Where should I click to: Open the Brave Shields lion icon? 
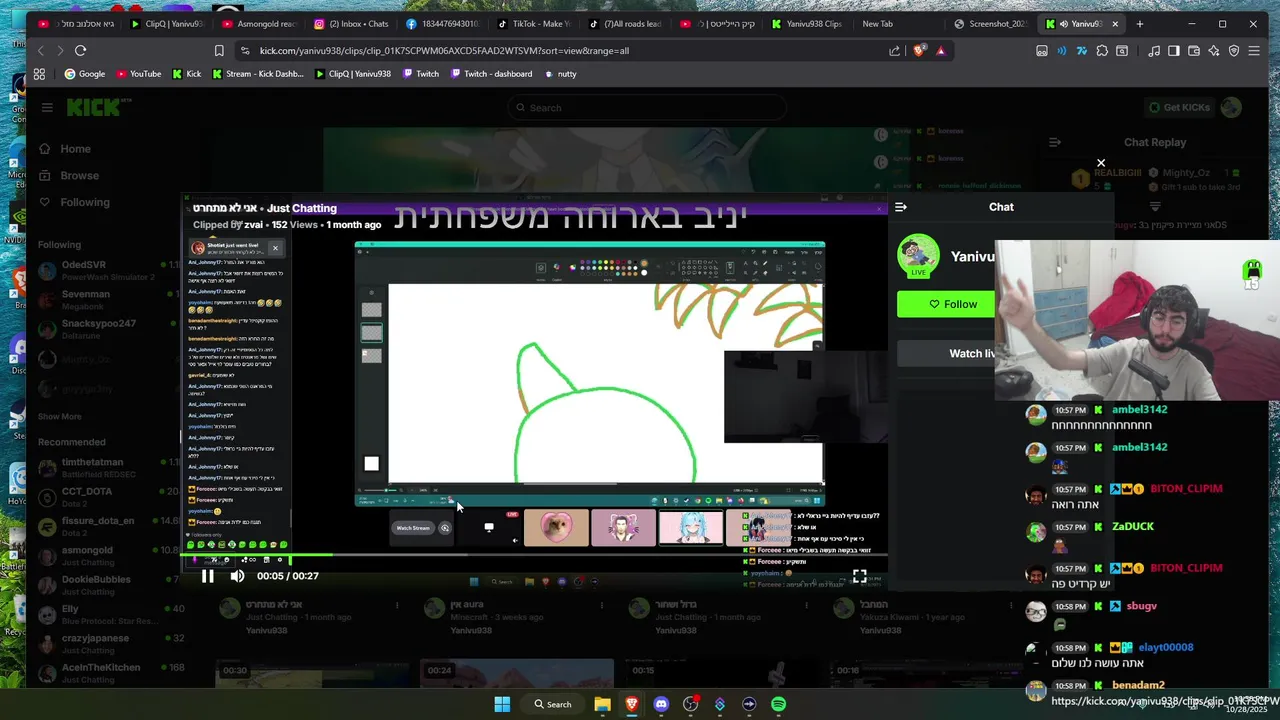tap(919, 51)
